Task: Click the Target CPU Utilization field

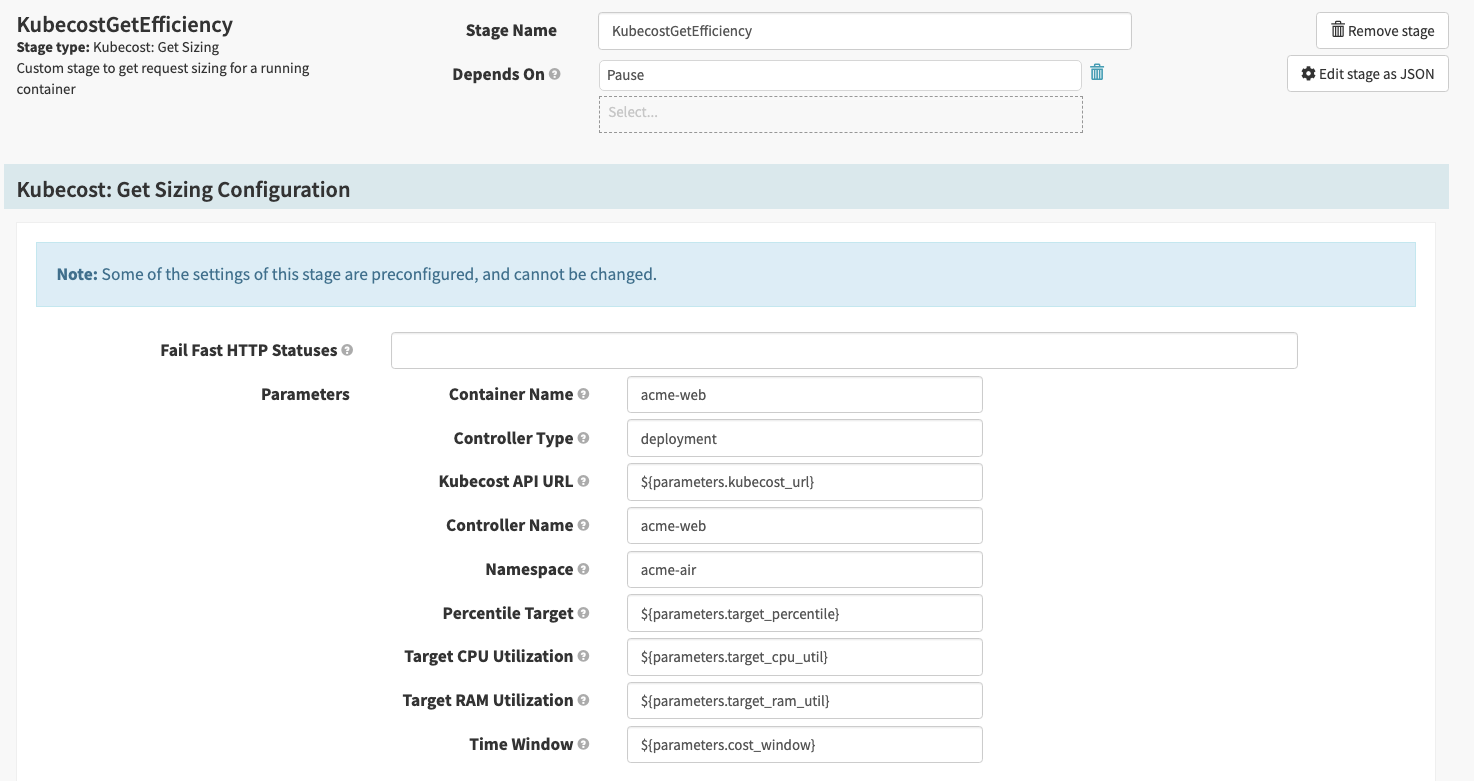Action: [x=804, y=656]
